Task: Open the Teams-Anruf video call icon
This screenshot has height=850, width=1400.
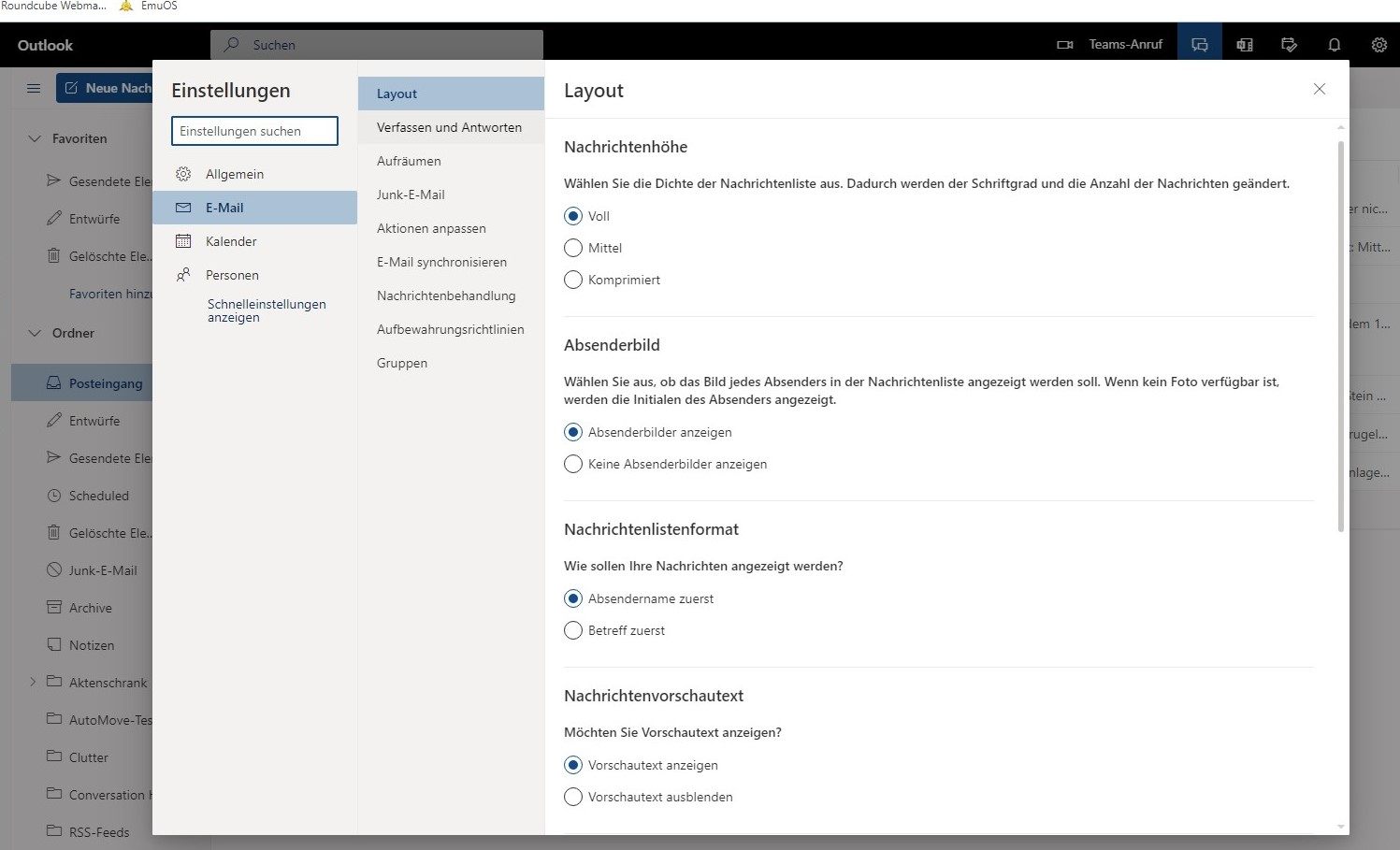Action: [x=1064, y=45]
